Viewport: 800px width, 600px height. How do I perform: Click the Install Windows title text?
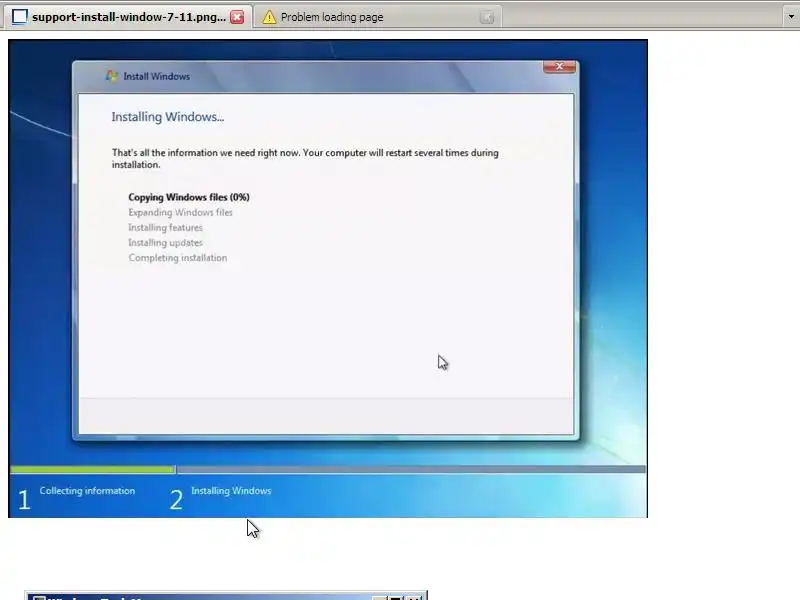[x=157, y=77]
